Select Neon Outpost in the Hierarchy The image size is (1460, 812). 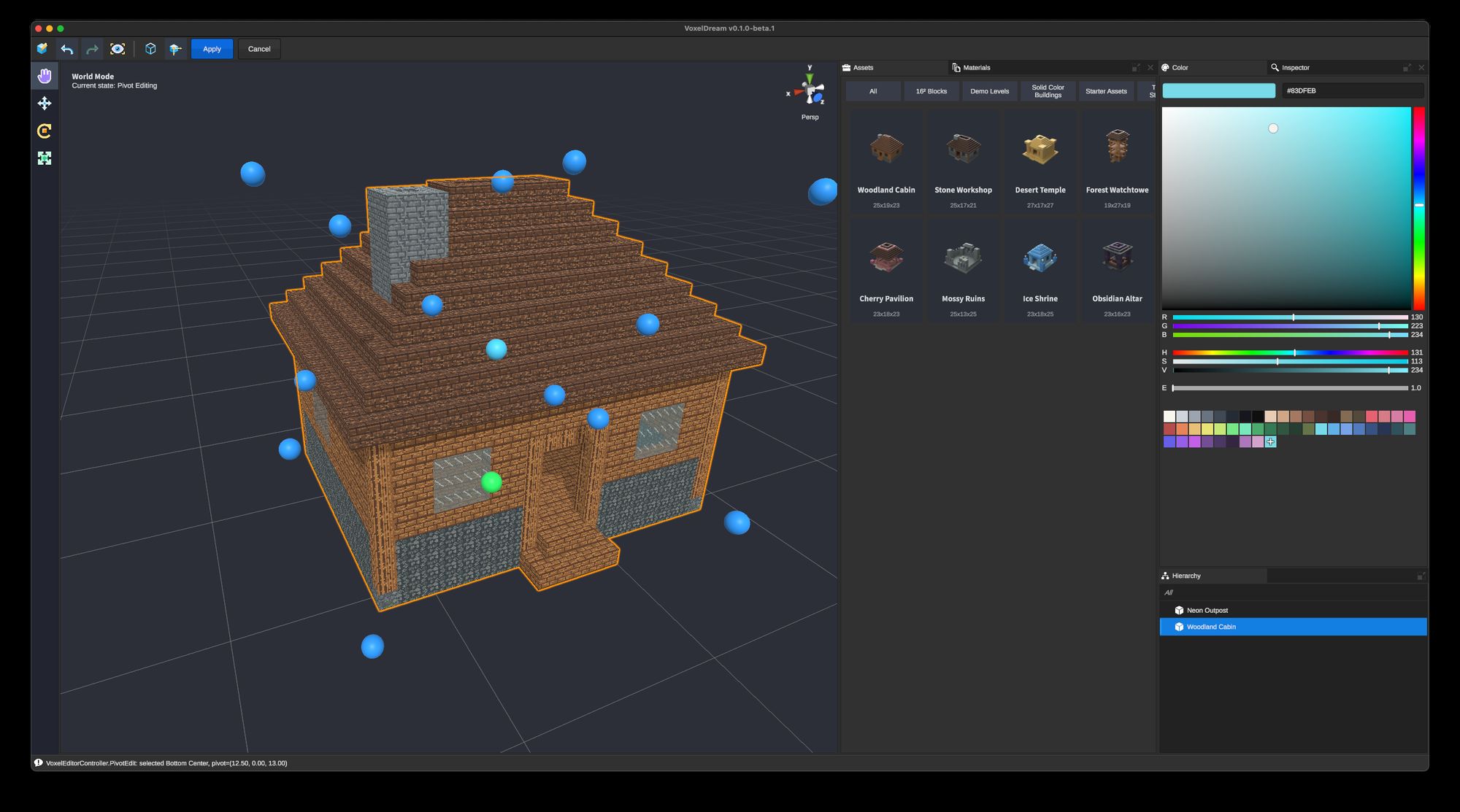point(1293,611)
